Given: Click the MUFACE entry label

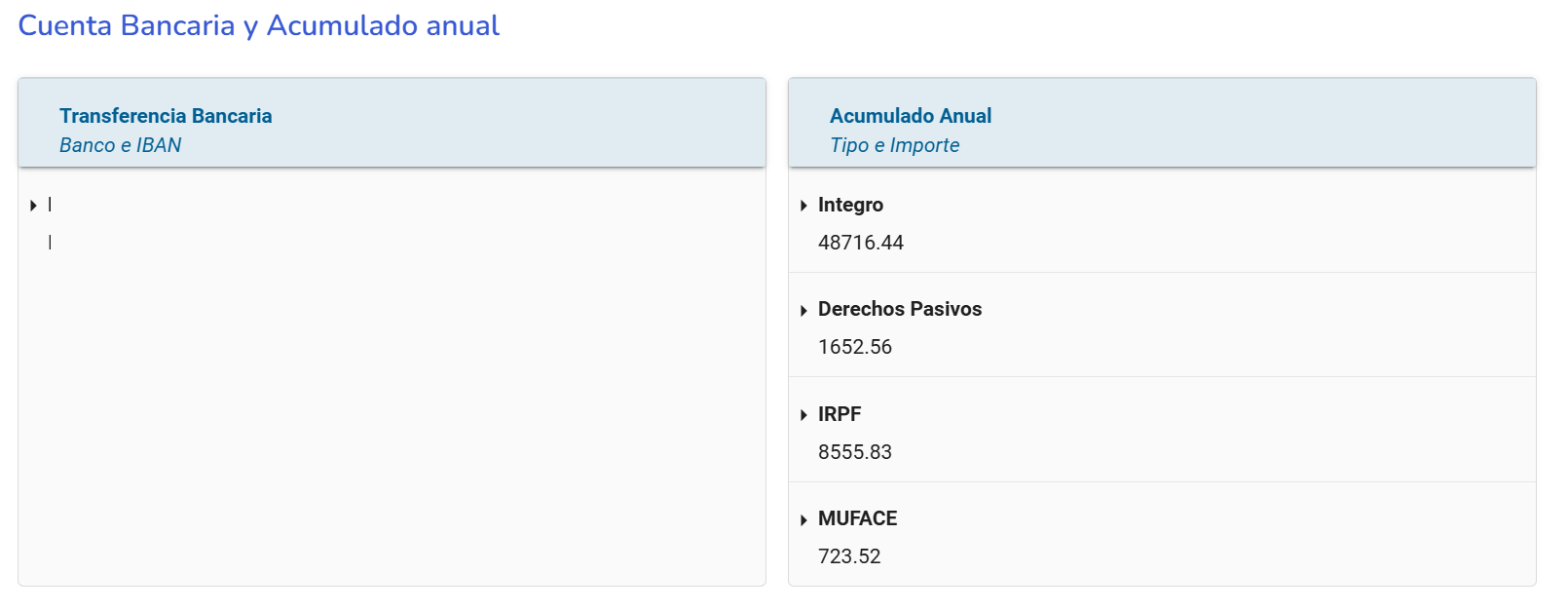Looking at the screenshot, I should 857,518.
